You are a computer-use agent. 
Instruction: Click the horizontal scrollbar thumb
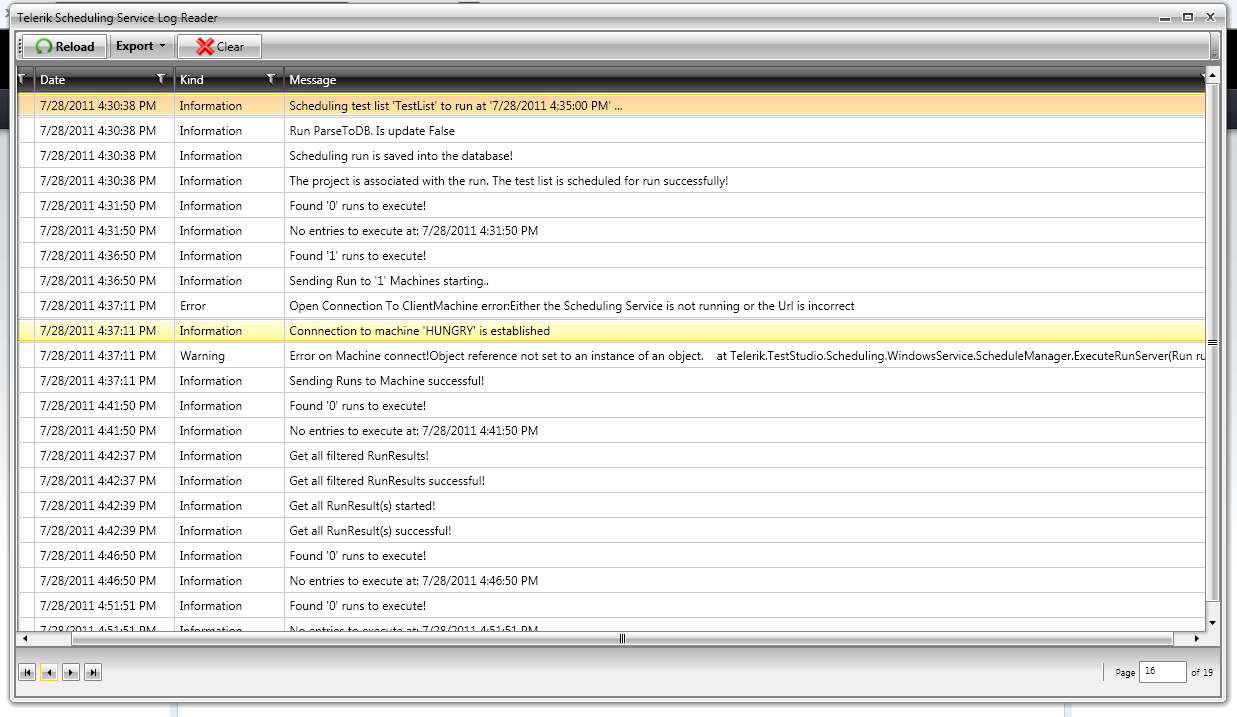[x=622, y=638]
